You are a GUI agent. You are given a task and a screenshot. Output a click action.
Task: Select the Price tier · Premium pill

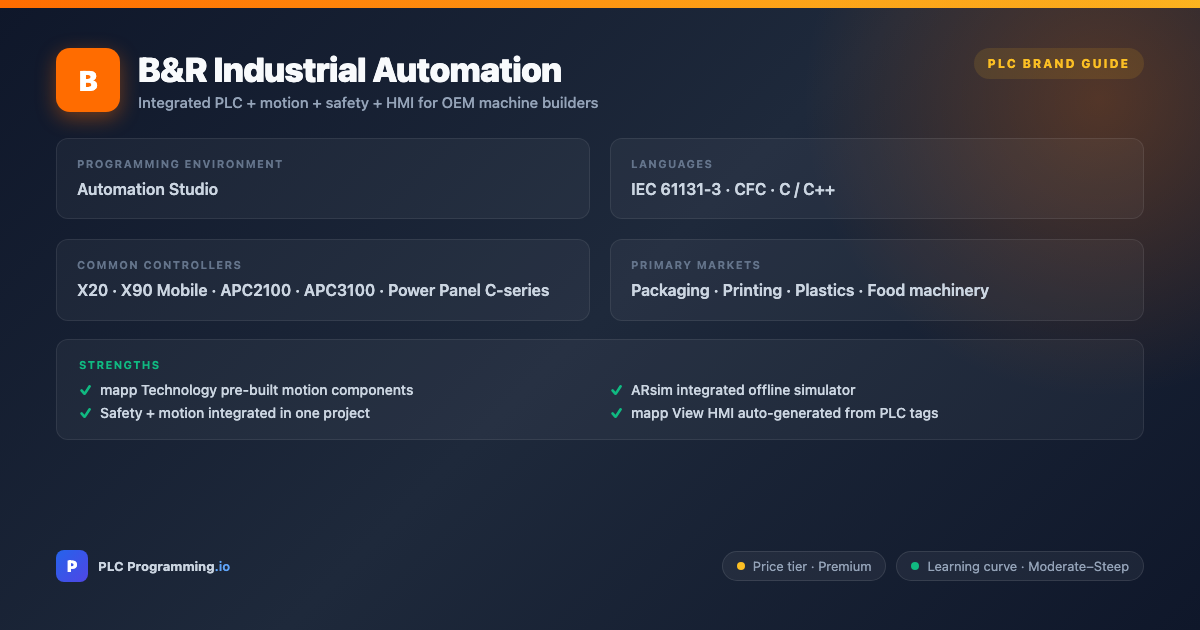pos(804,566)
